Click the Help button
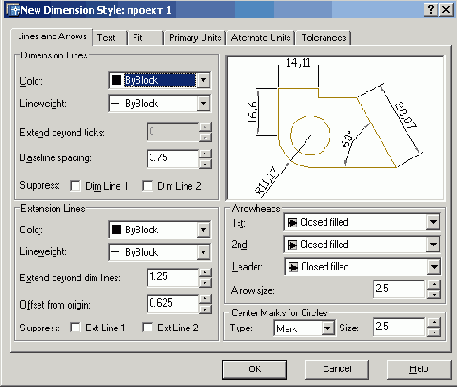This screenshot has width=457, height=387. coord(419,369)
